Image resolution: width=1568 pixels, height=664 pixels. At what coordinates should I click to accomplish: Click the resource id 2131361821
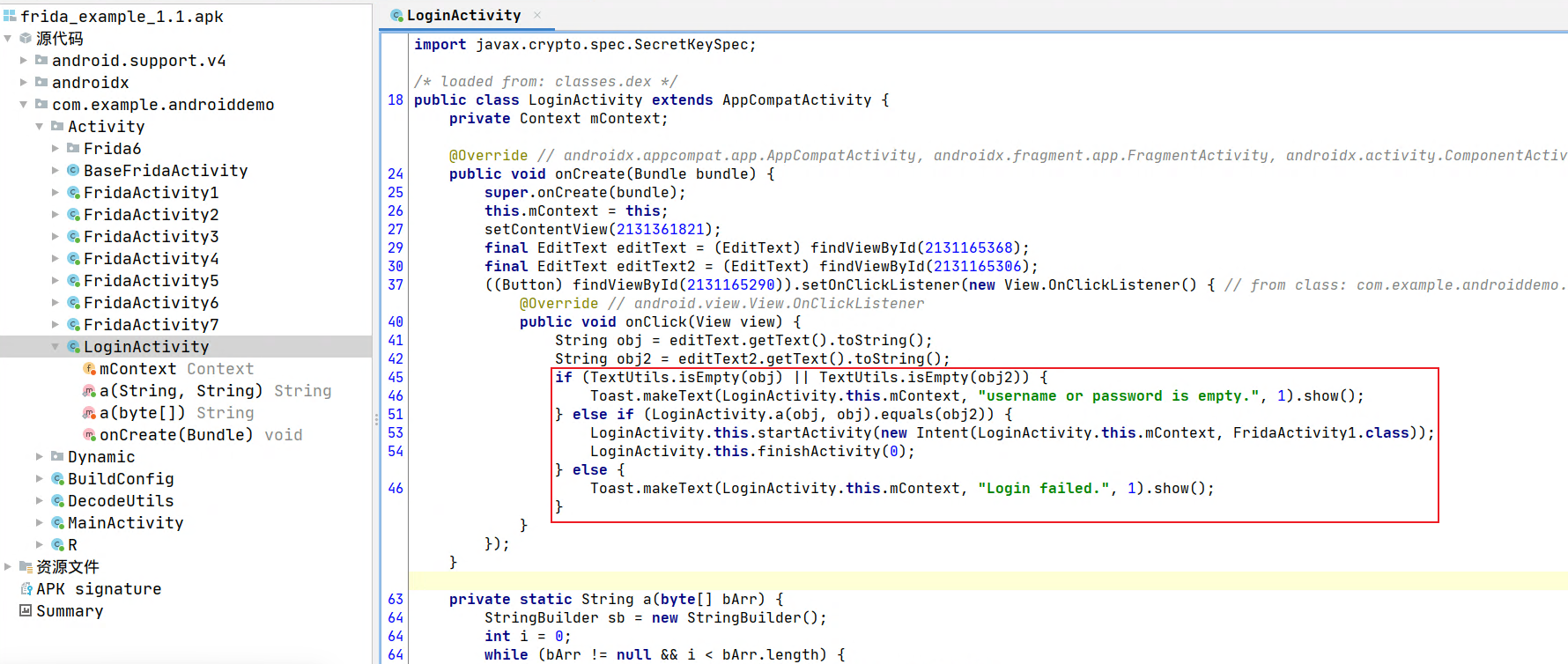(661, 229)
